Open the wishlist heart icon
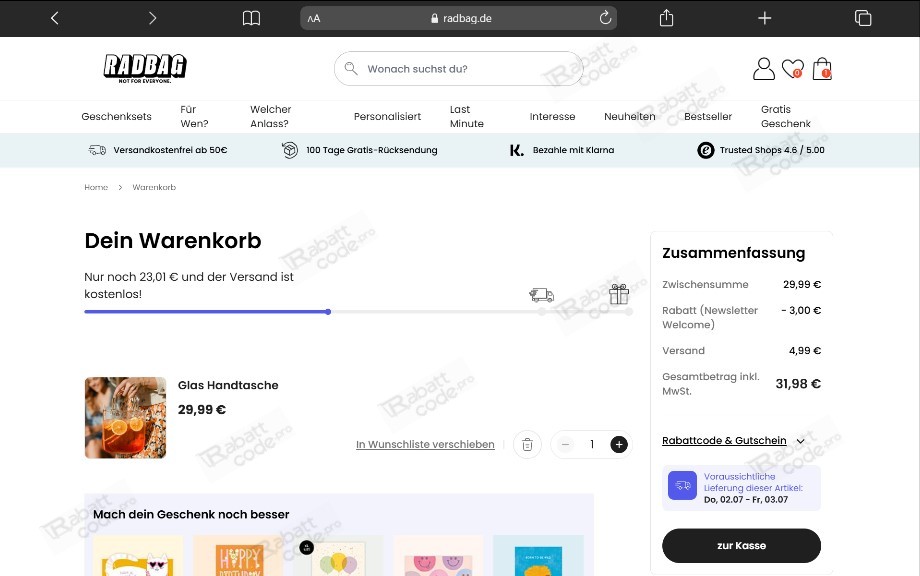920x576 pixels. 792,69
